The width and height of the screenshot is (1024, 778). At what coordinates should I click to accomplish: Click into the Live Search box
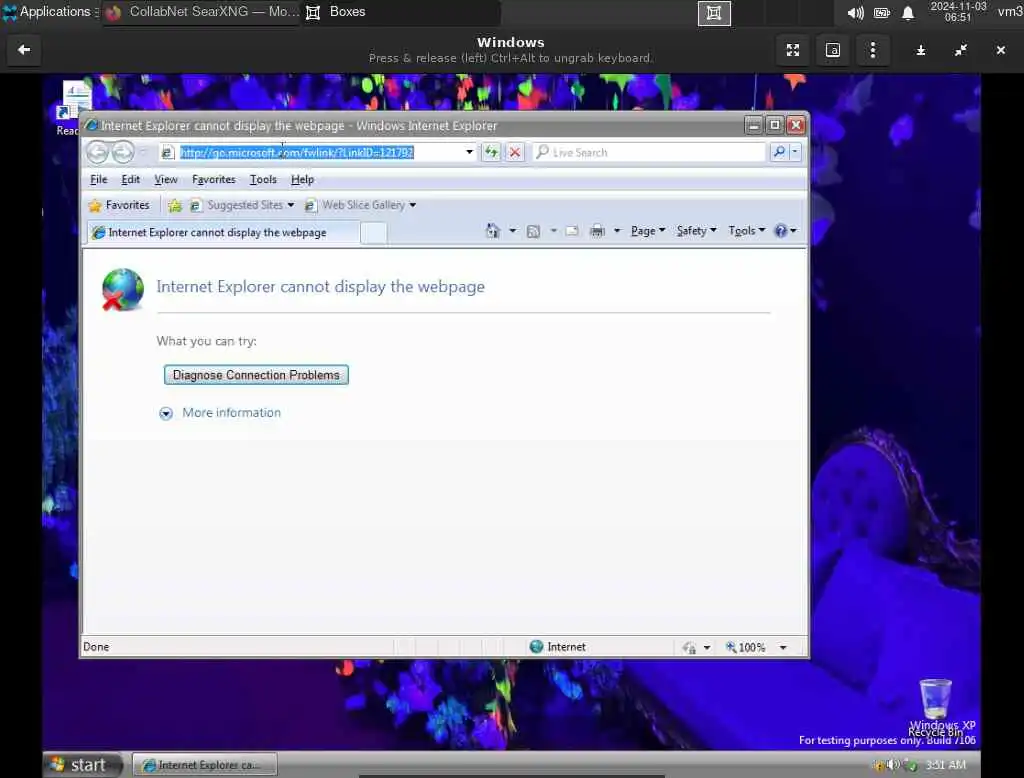click(x=650, y=152)
